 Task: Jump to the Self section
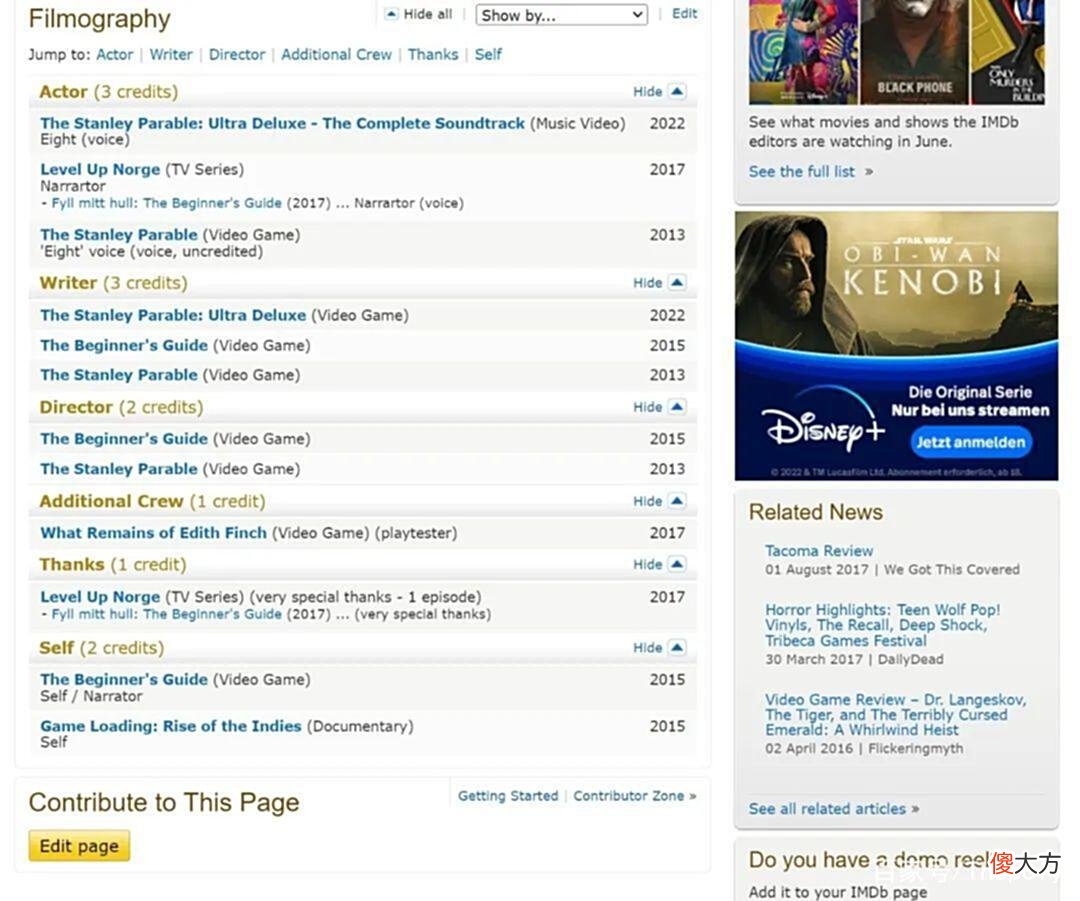[488, 54]
